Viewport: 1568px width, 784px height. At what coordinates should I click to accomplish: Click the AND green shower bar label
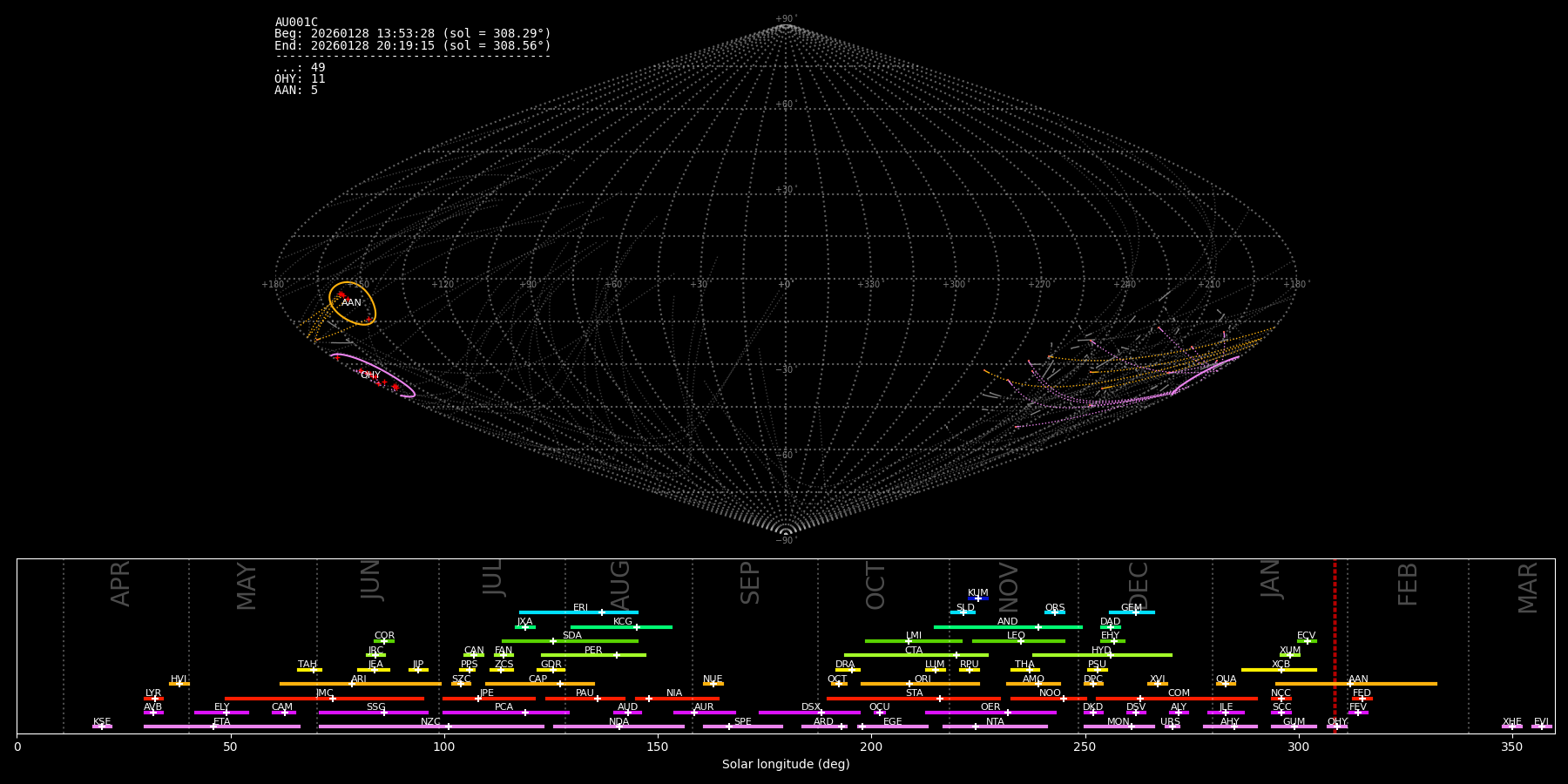1008,622
